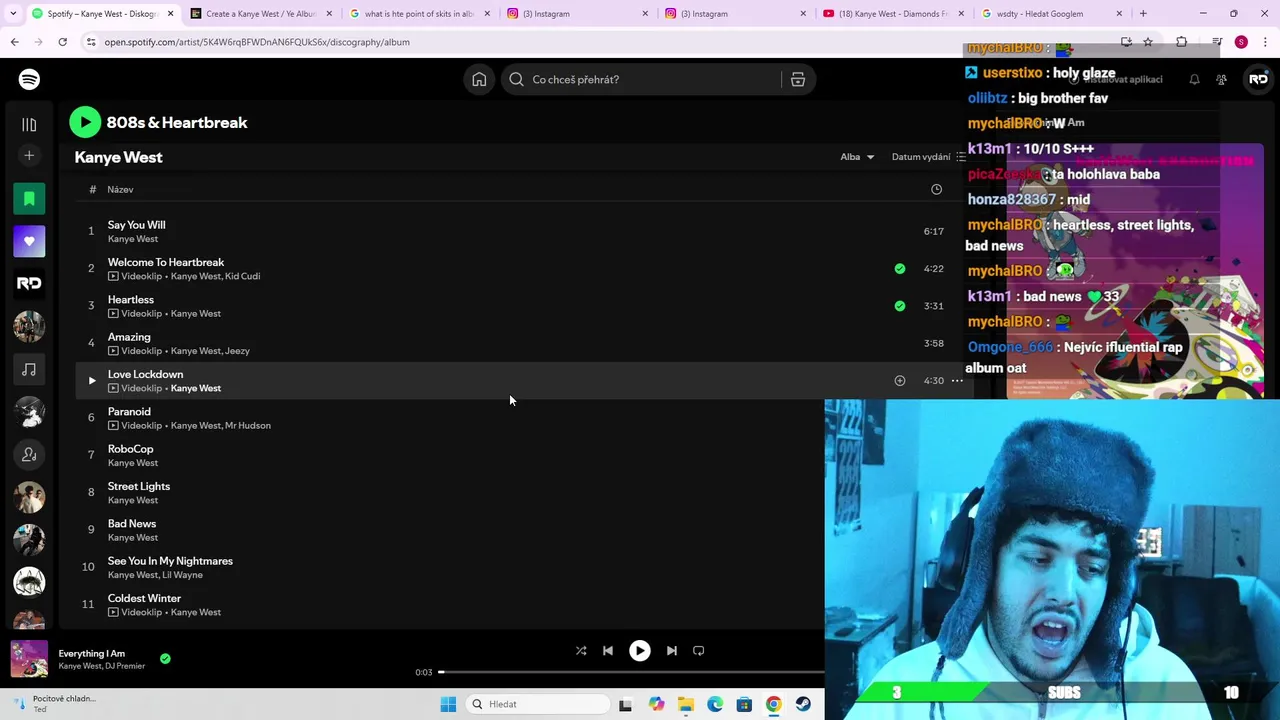The height and width of the screenshot is (720, 1280).
Task: Toggle saved checkmark for Welcome To Heartbreak
Action: [900, 269]
